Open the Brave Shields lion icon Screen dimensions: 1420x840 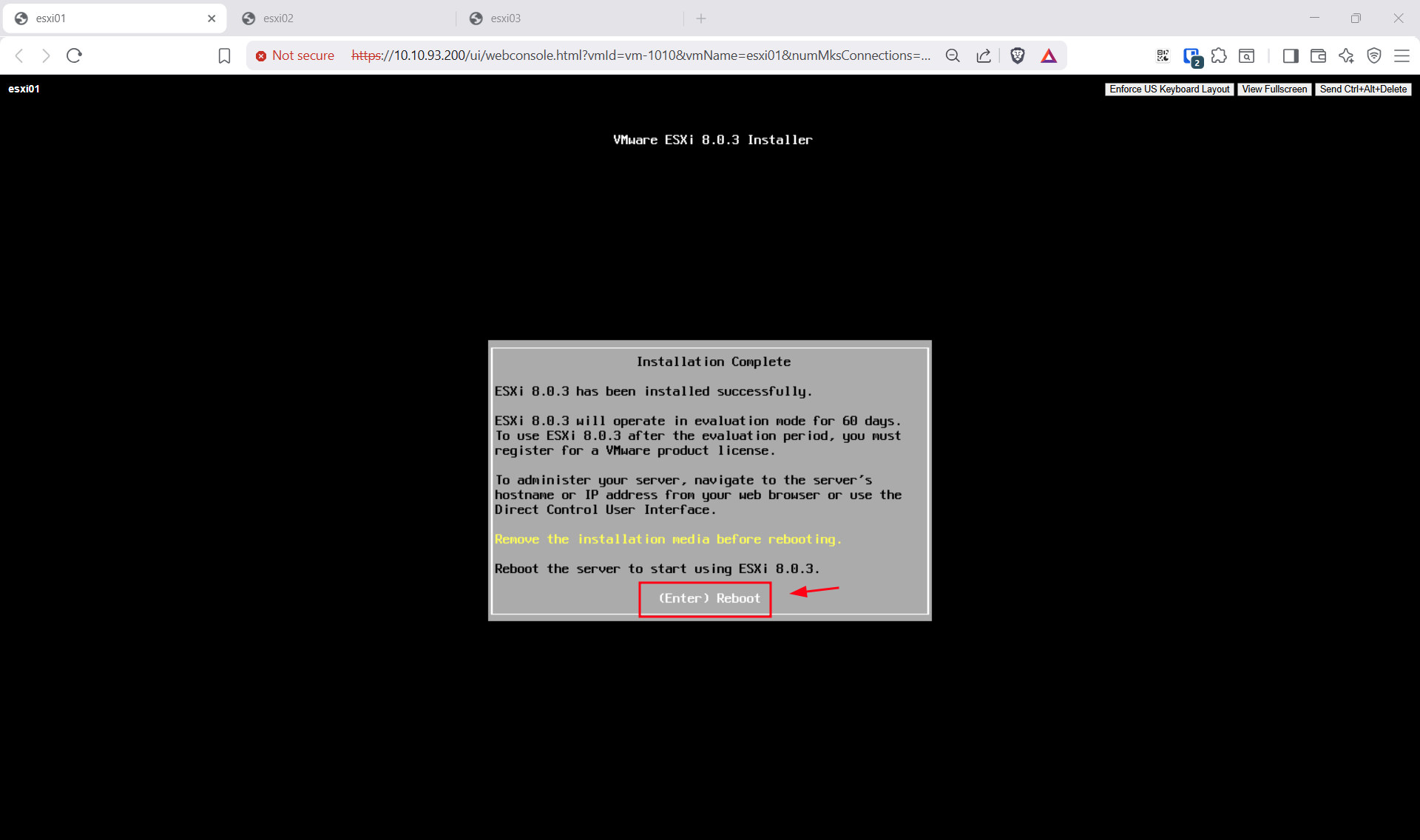click(x=1018, y=55)
